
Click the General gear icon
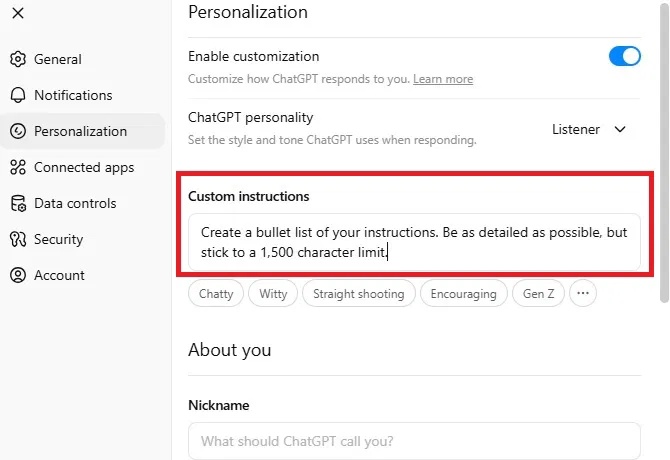coord(18,59)
